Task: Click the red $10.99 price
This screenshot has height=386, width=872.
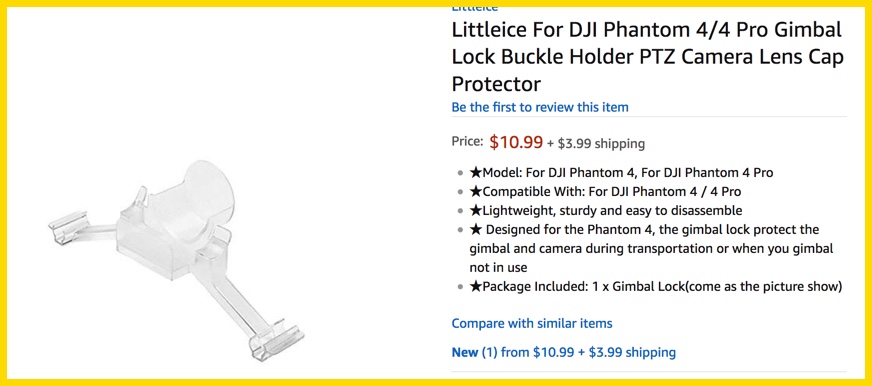Action: point(516,142)
